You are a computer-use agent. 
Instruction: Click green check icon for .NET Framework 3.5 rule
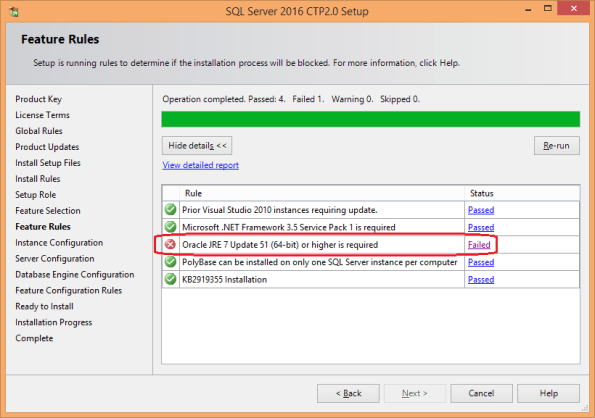pyautogui.click(x=170, y=227)
